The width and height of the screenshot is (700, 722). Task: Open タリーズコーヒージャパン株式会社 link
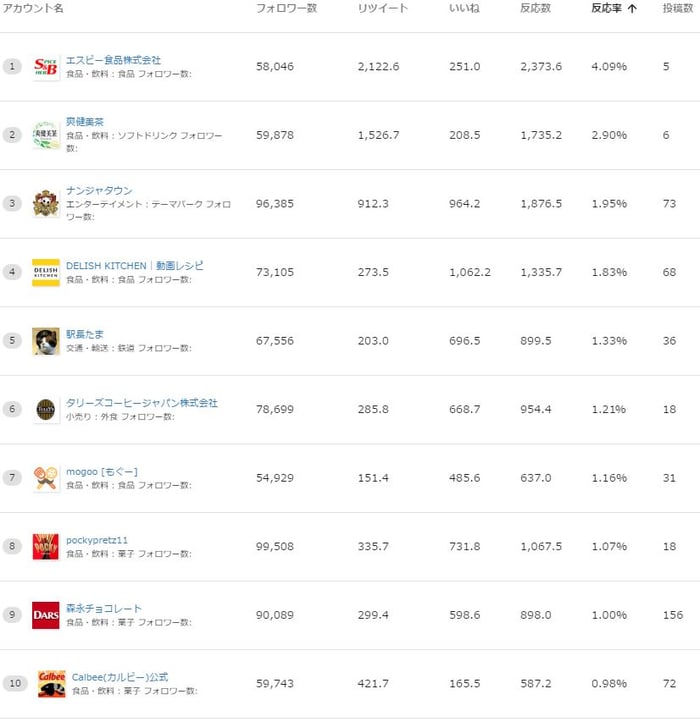pos(142,403)
